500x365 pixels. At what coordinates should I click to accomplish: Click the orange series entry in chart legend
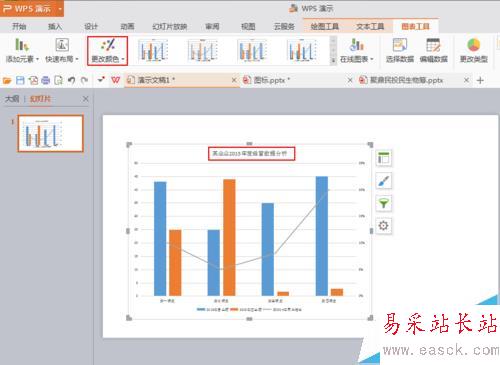click(246, 310)
